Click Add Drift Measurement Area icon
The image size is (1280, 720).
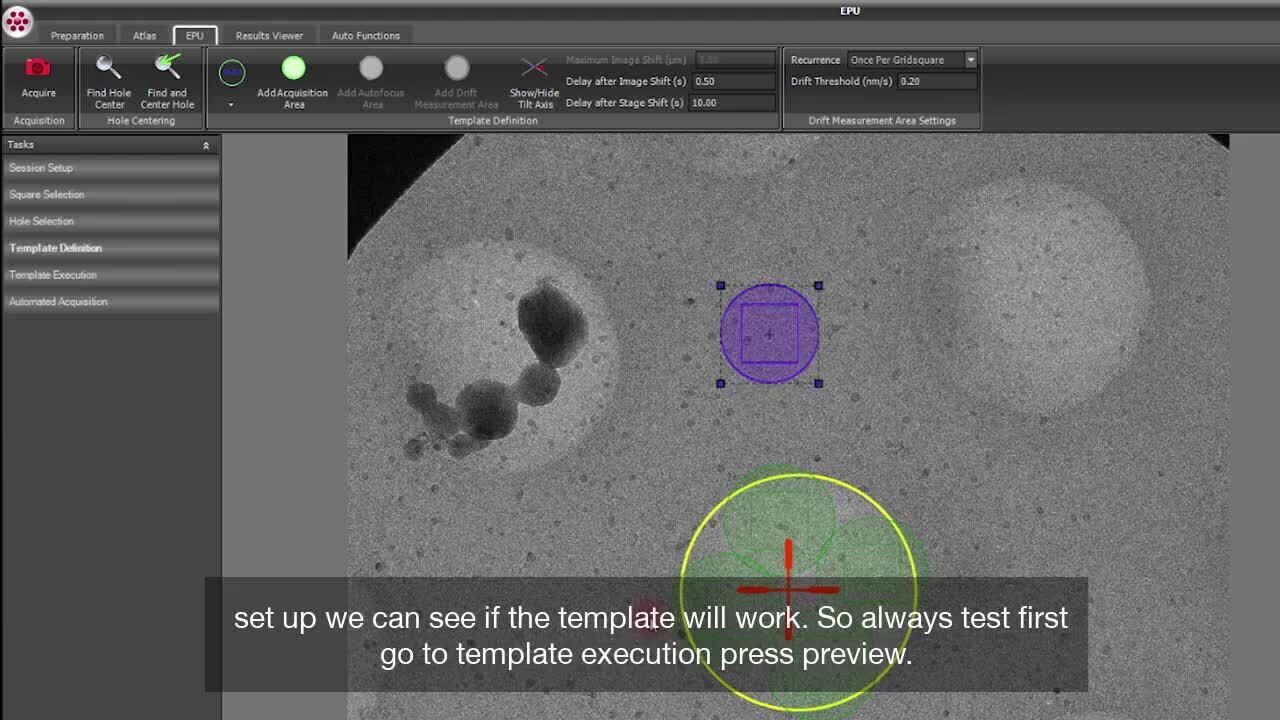coord(457,69)
